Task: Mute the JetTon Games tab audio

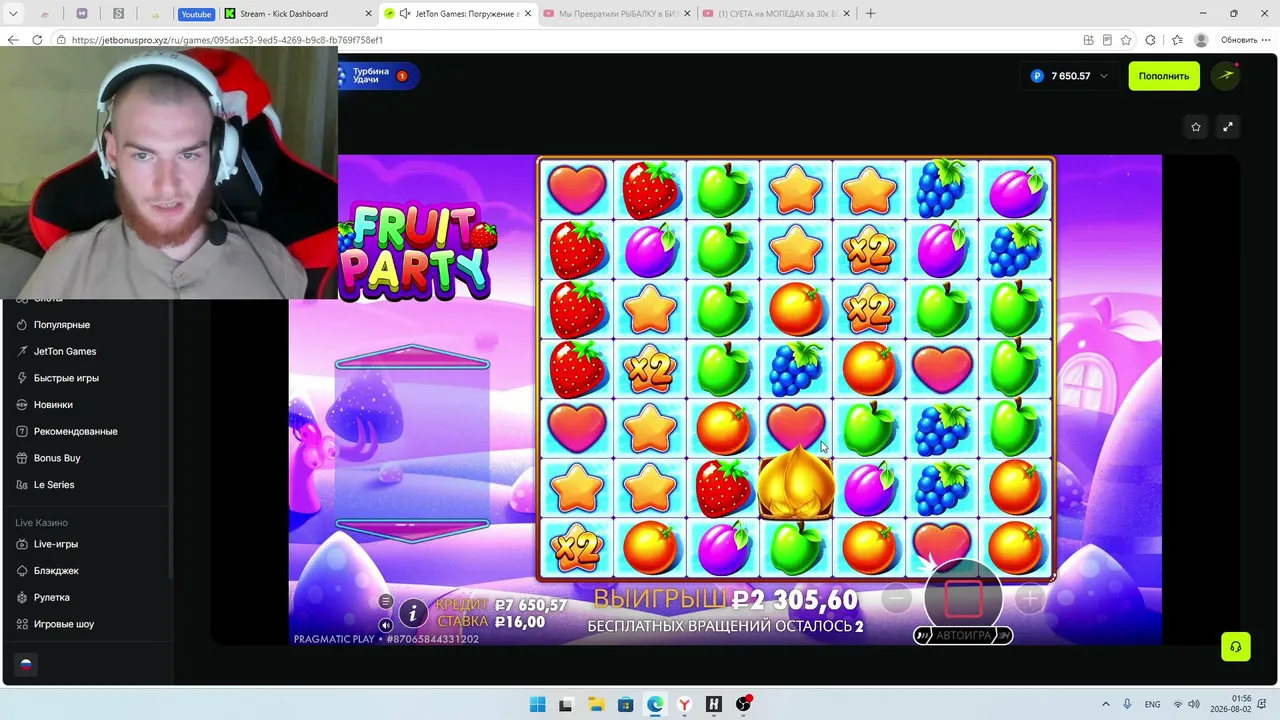Action: pos(404,14)
